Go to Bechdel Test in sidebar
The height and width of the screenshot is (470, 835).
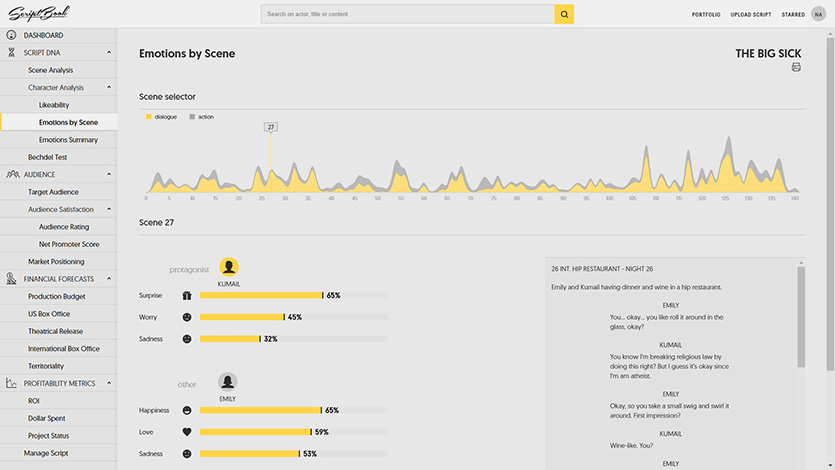click(x=47, y=157)
